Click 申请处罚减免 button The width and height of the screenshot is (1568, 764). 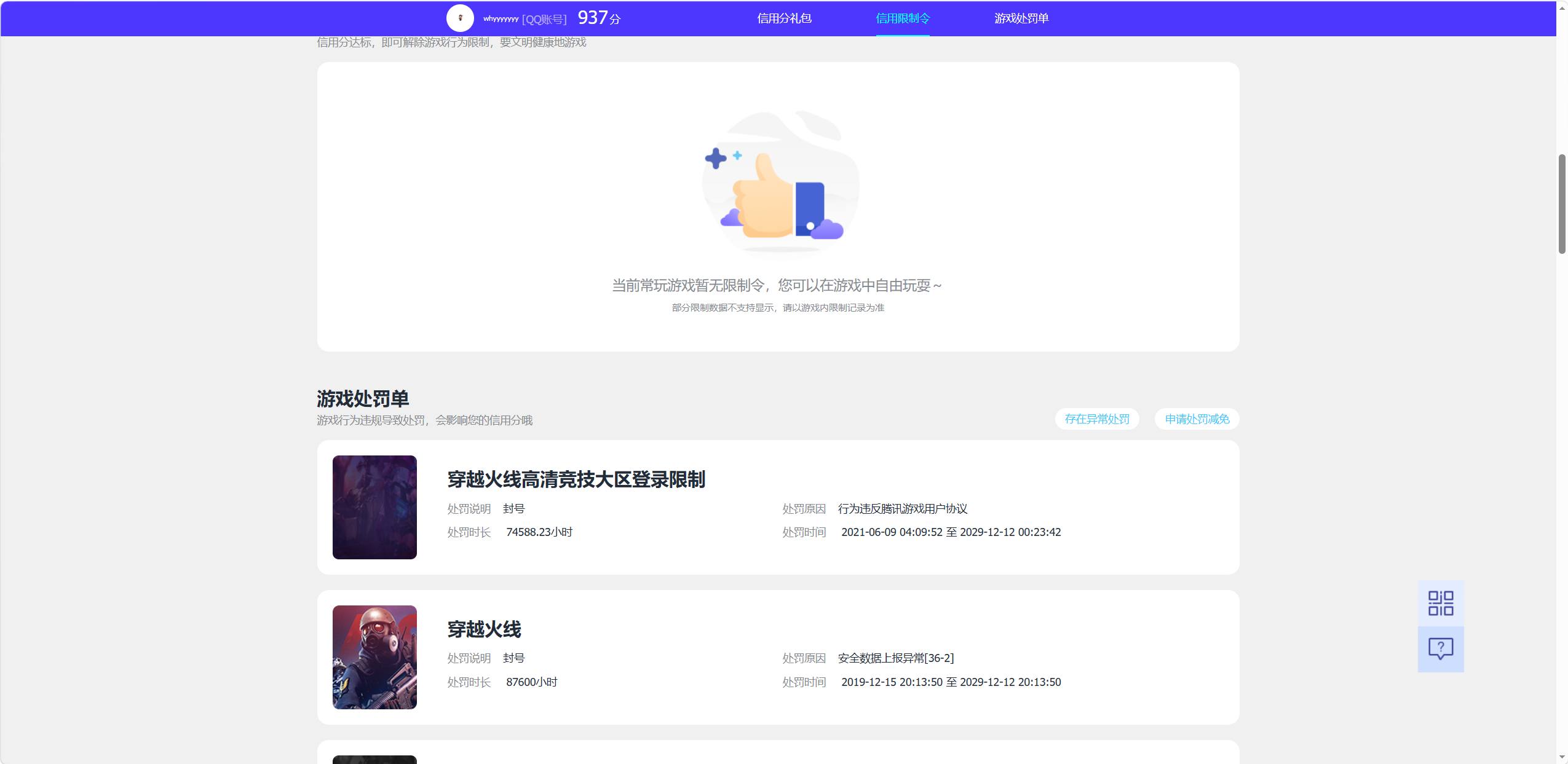(1197, 419)
